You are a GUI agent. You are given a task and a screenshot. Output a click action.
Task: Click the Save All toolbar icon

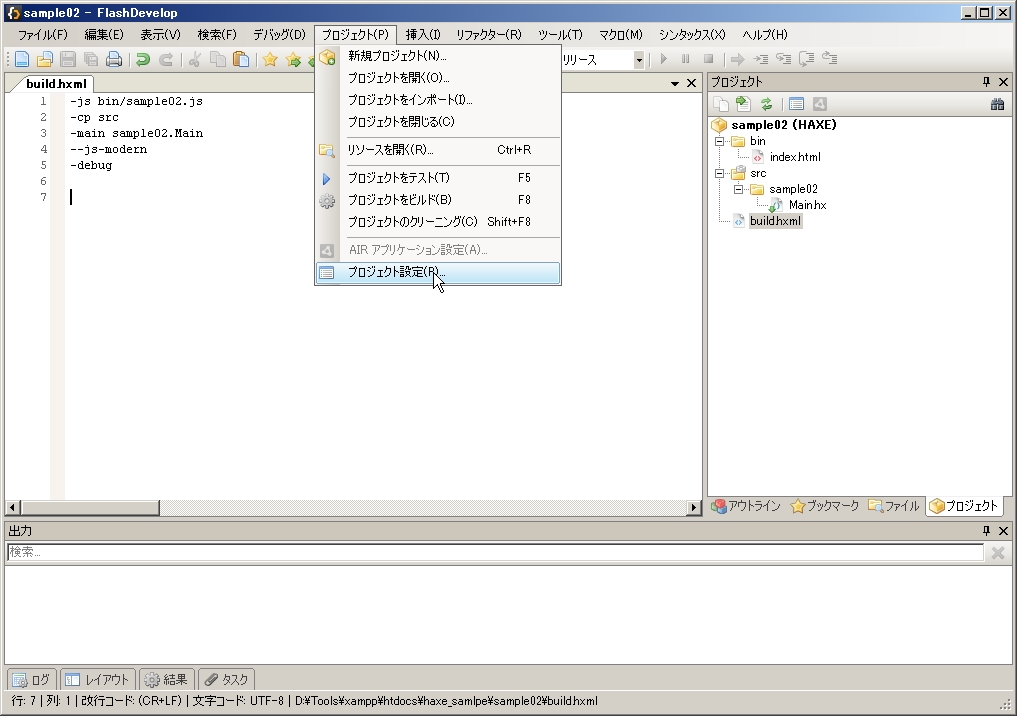coord(91,60)
